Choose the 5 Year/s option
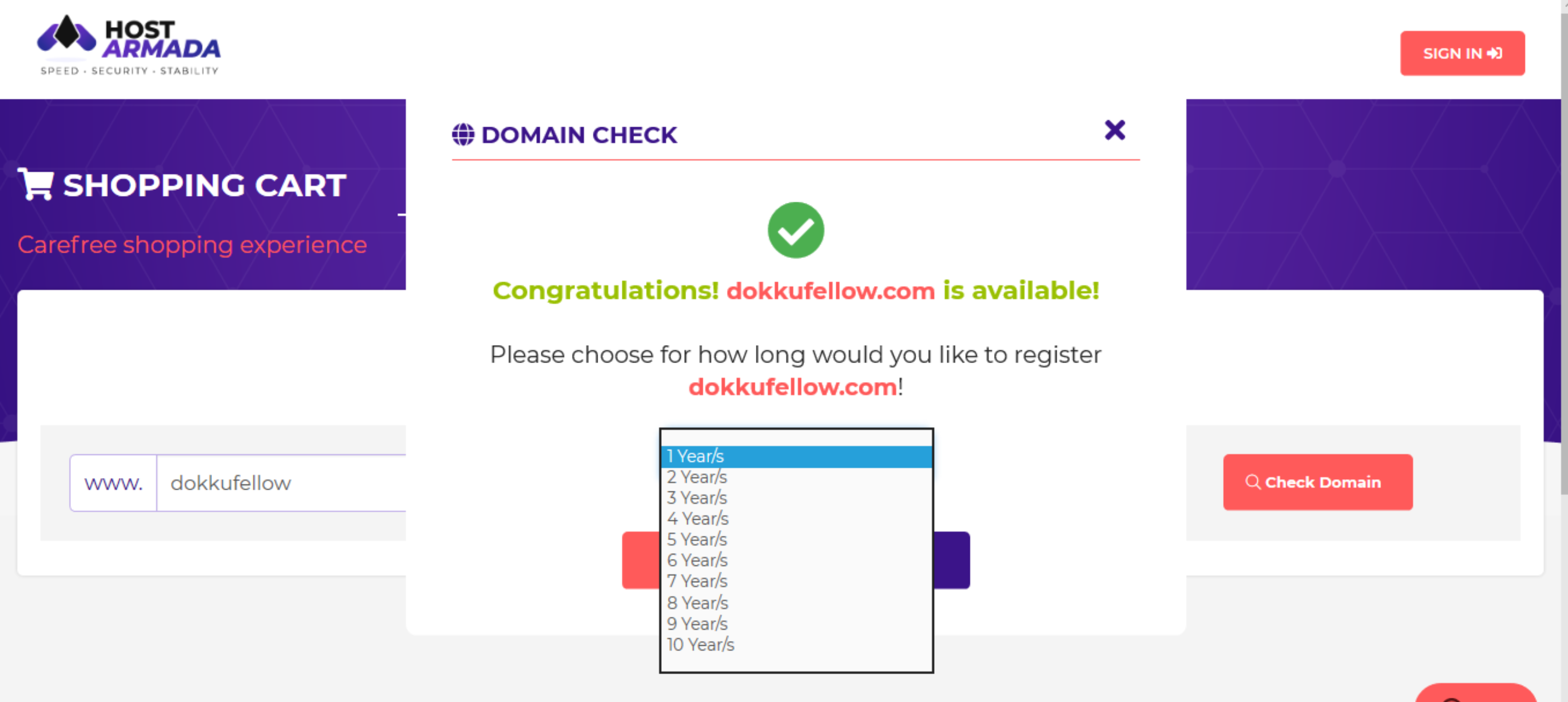This screenshot has width=1568, height=702. coord(795,540)
